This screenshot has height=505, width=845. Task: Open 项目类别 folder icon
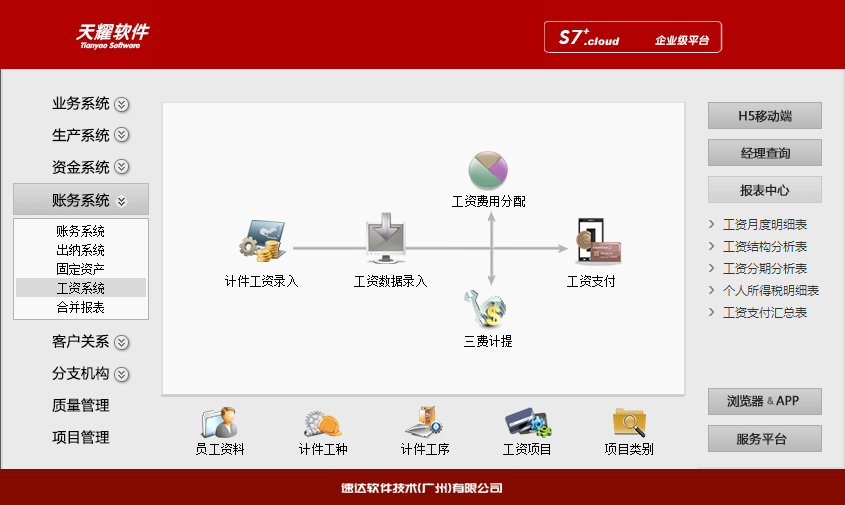629,423
